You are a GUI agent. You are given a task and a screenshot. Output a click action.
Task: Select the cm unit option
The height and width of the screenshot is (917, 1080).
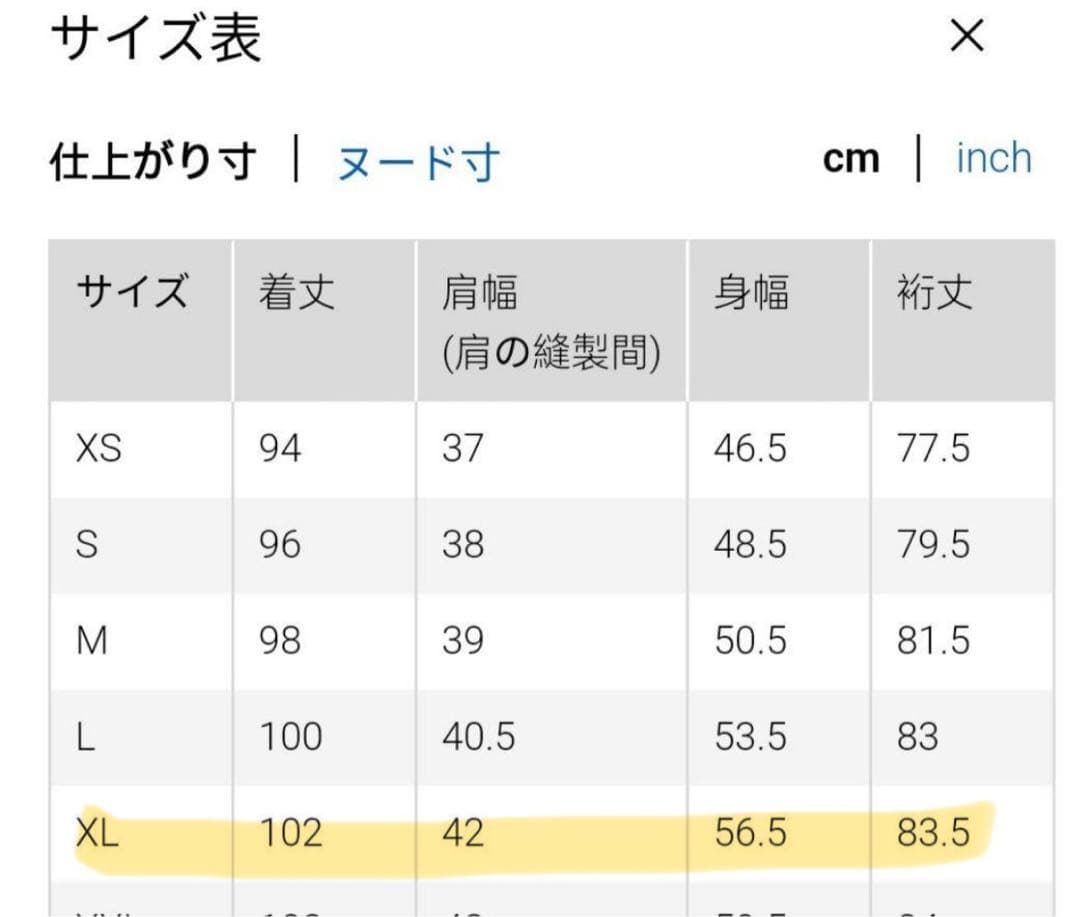851,158
